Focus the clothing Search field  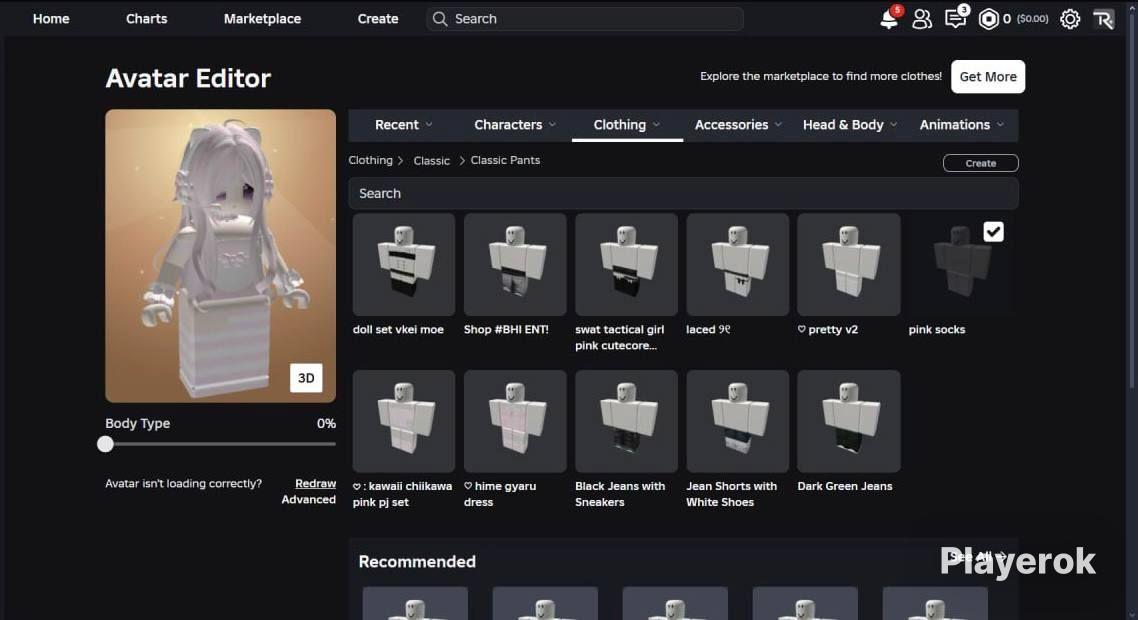click(683, 194)
